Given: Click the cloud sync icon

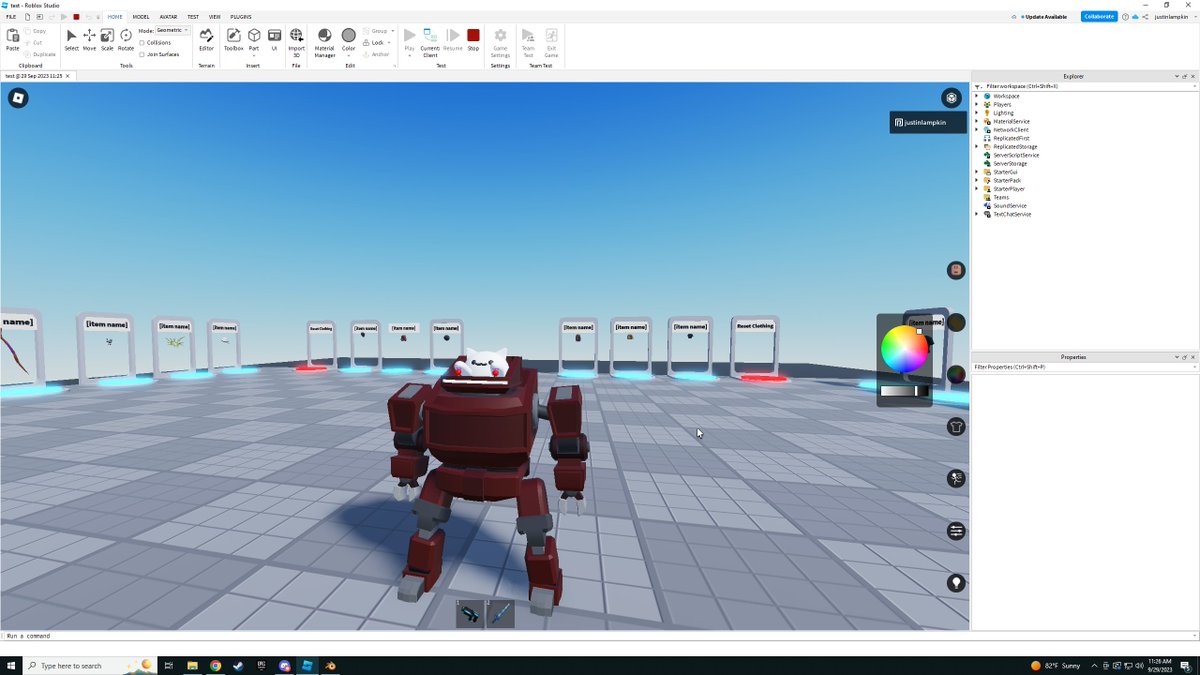Looking at the screenshot, I should pos(1135,17).
